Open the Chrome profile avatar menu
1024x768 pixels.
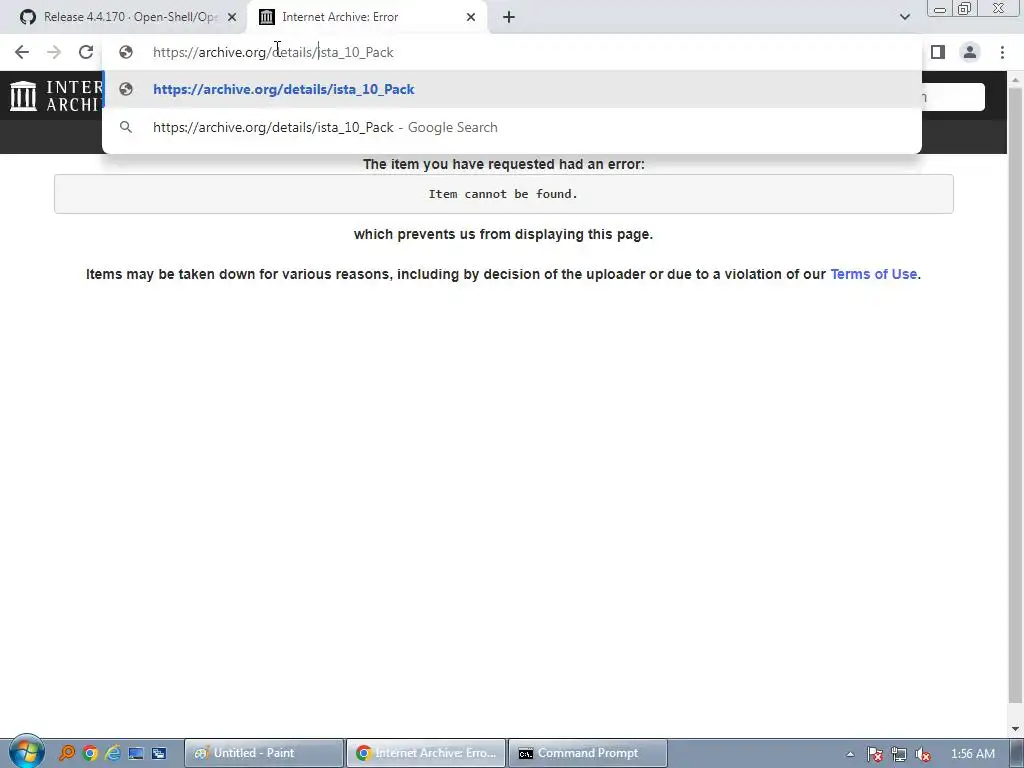click(970, 52)
